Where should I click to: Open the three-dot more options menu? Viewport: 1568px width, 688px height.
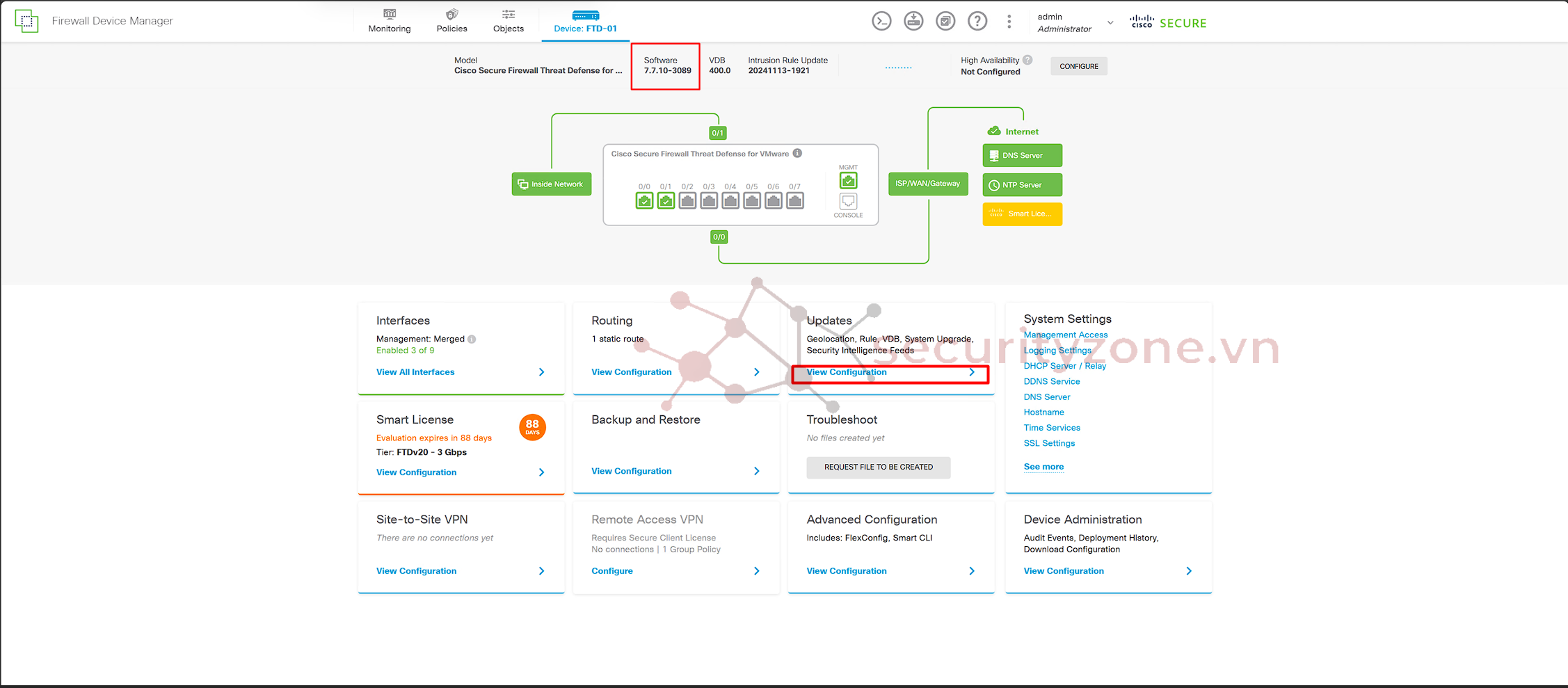point(1009,22)
